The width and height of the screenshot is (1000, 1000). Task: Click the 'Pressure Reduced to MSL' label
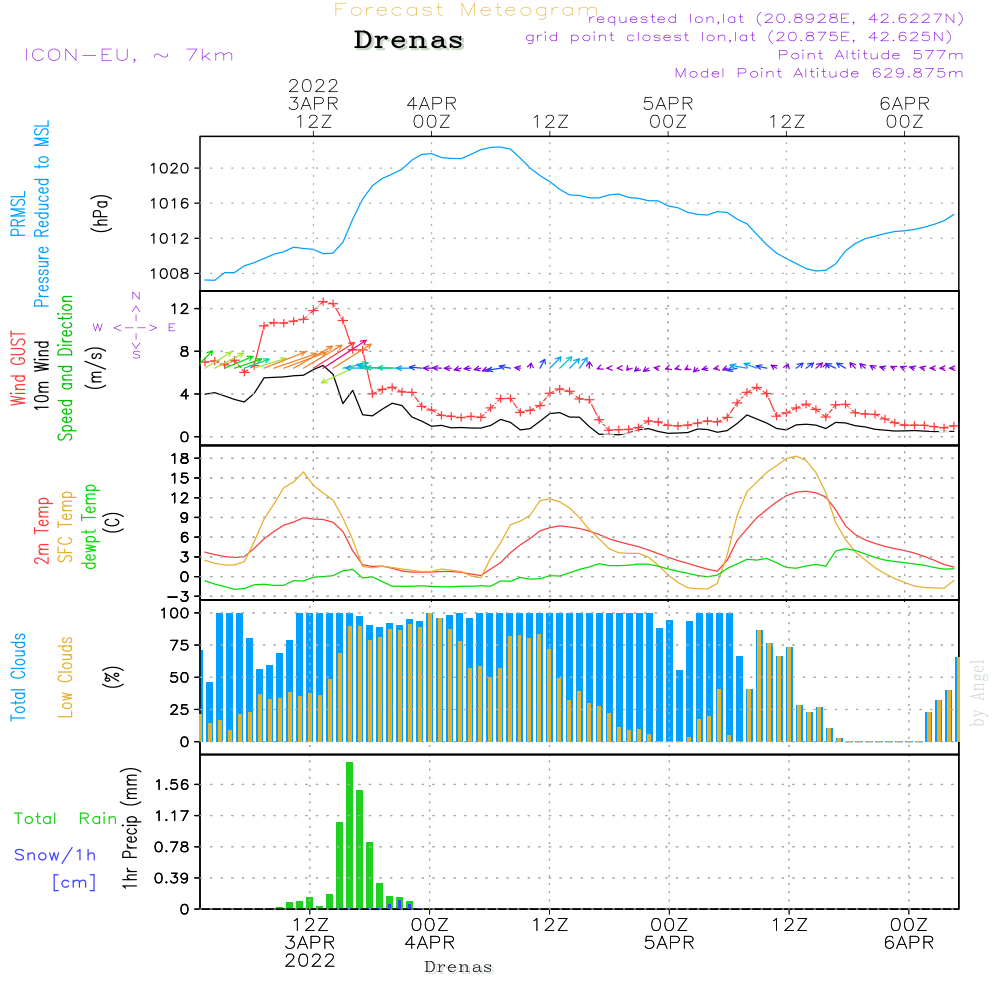41,214
